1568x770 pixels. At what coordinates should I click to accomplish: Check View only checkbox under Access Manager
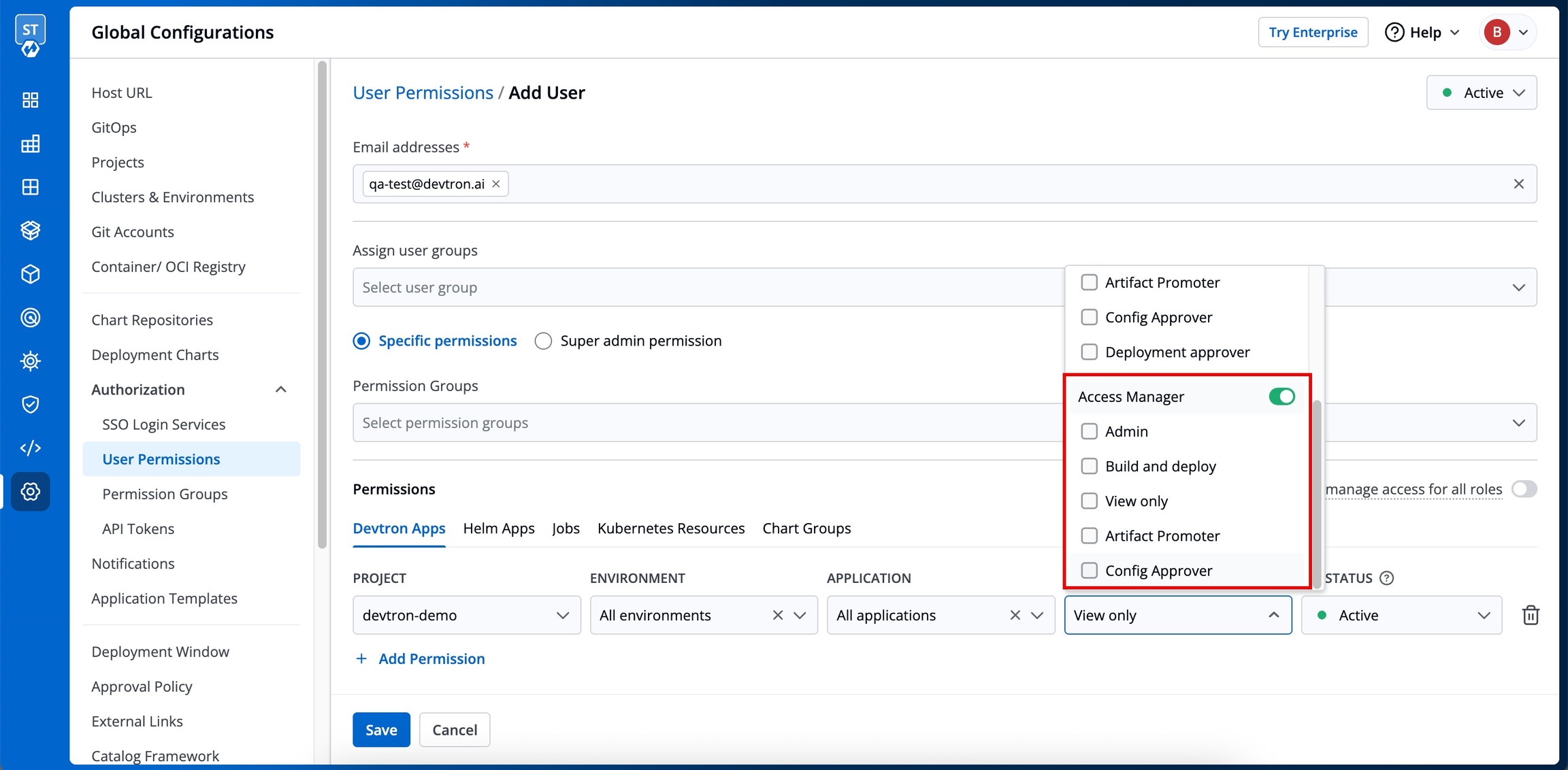tap(1089, 501)
